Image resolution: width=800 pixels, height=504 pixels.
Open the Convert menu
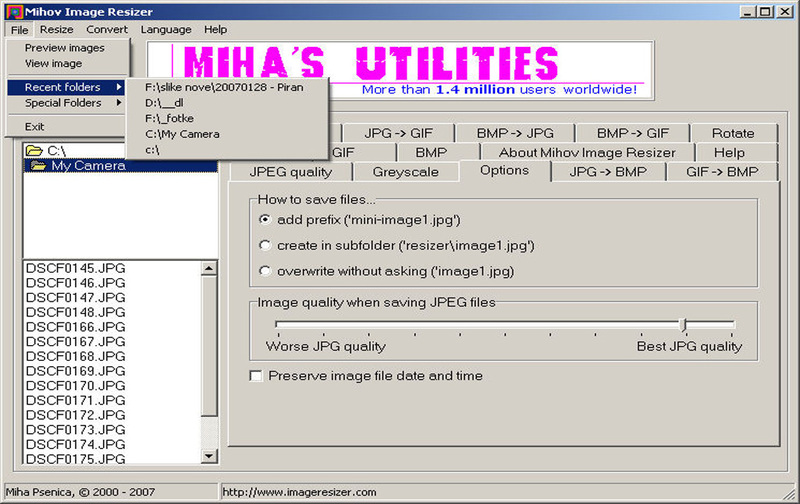[x=107, y=30]
